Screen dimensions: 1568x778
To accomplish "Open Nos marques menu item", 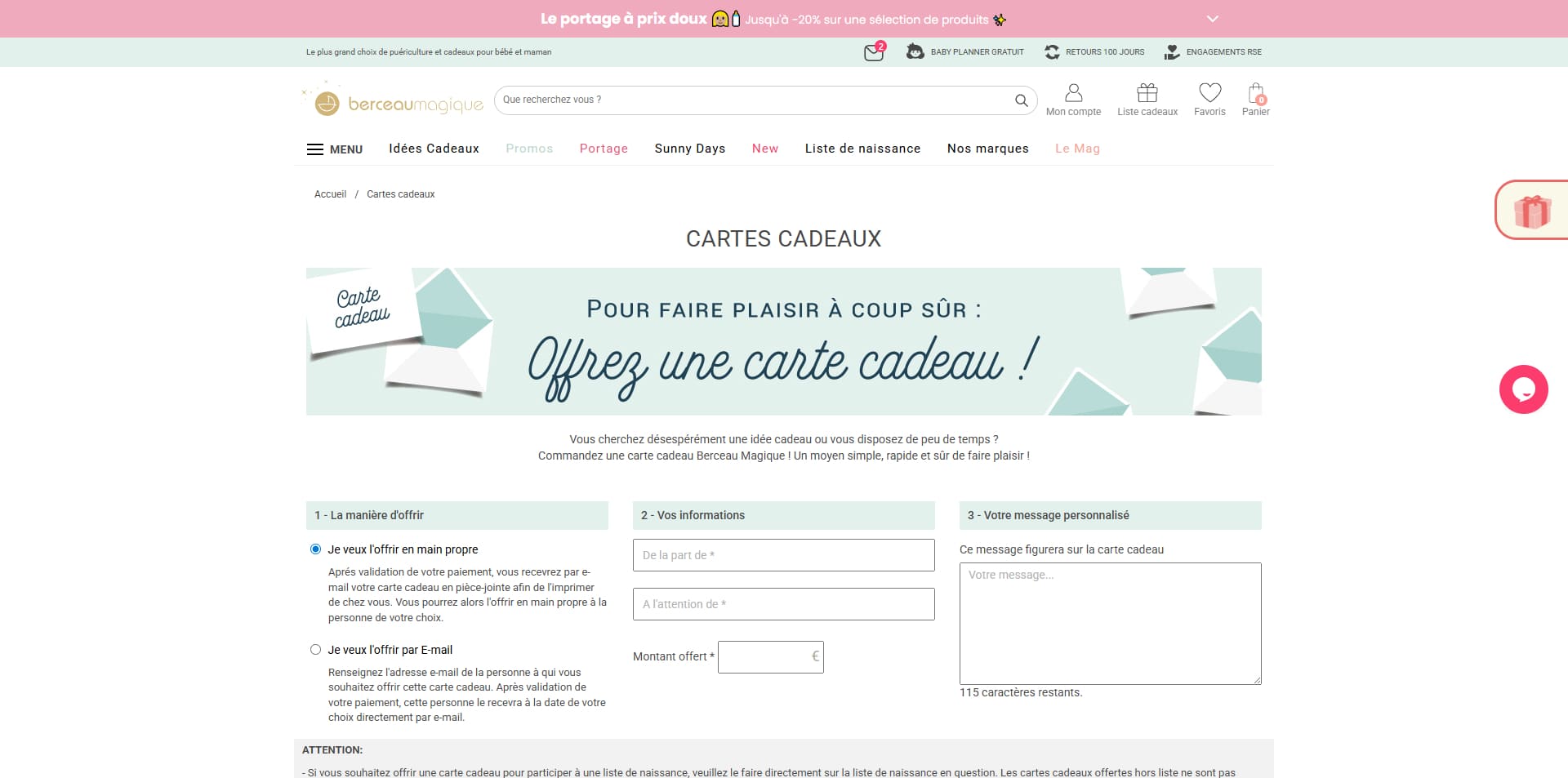I will point(988,149).
